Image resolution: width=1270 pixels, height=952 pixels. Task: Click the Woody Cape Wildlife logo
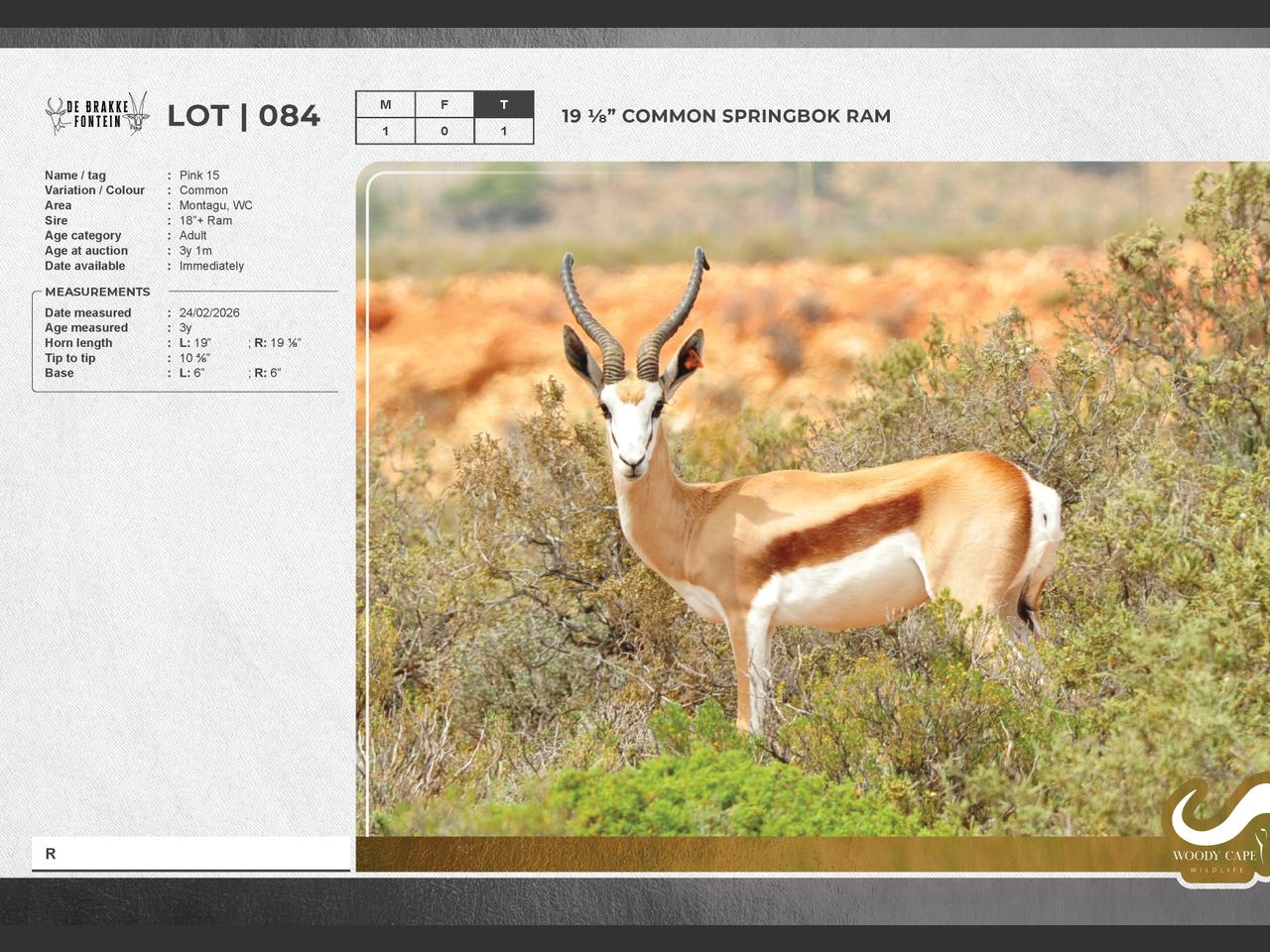(1215, 831)
